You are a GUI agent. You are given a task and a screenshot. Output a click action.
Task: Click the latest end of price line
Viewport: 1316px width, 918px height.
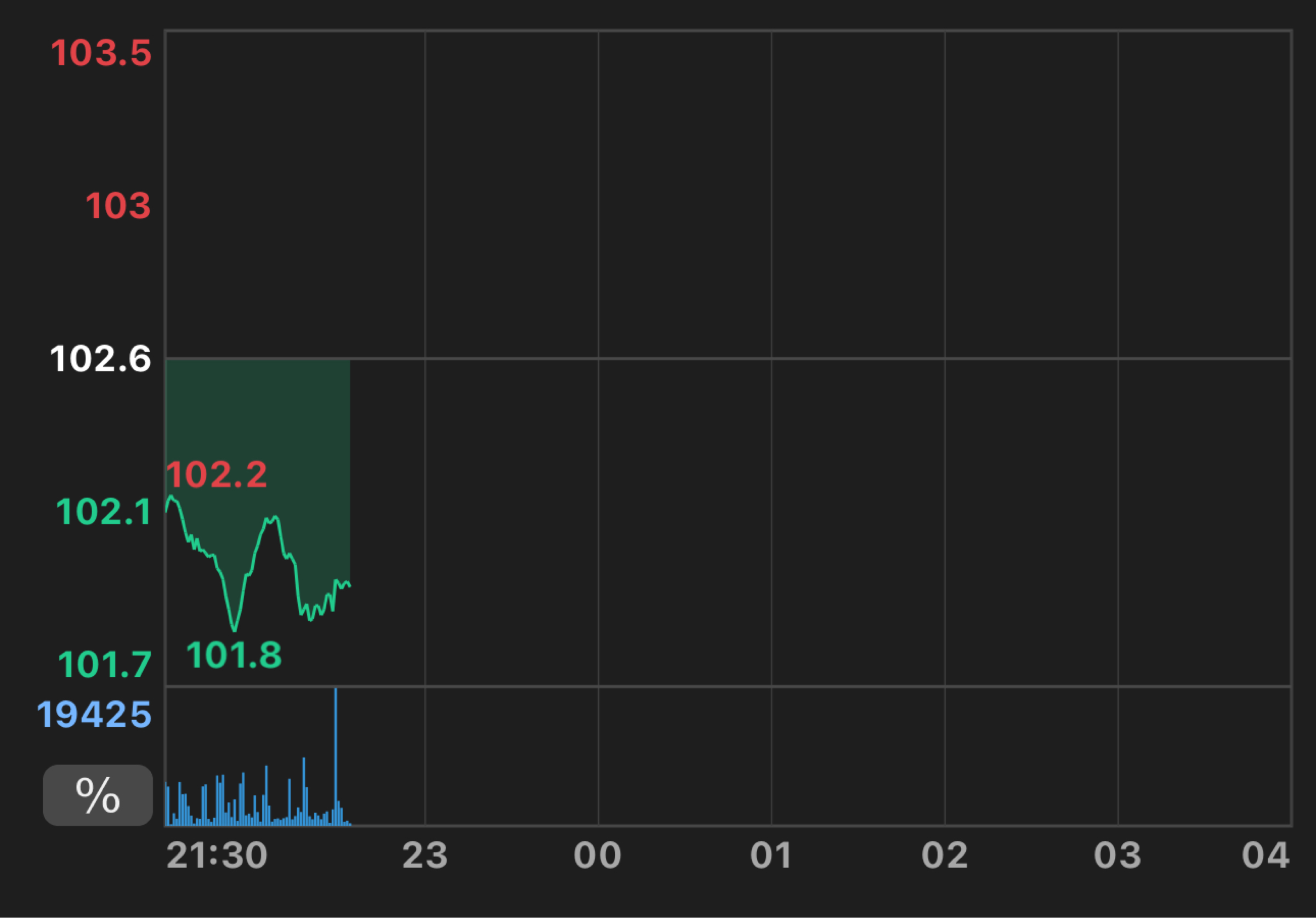coord(350,586)
